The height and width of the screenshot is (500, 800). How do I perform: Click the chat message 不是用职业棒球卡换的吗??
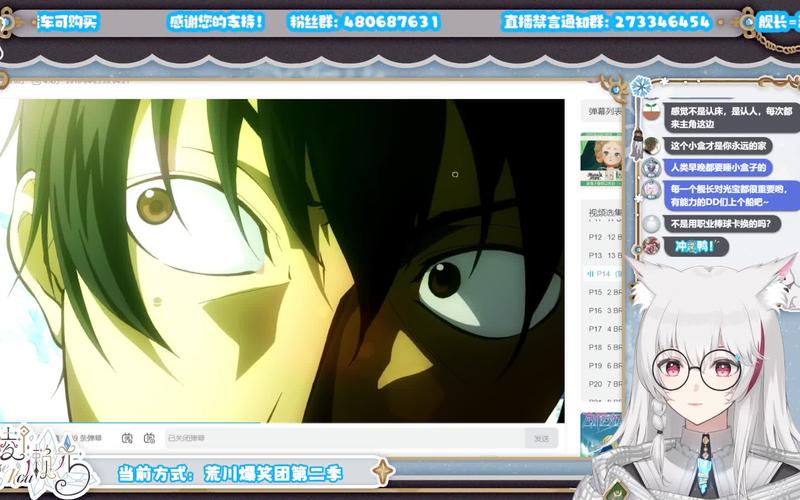click(721, 223)
